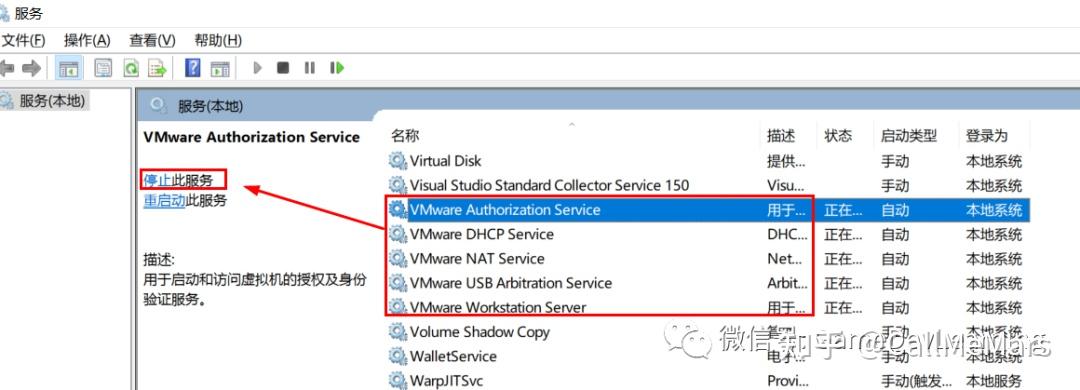Click the pause service icon
The image size is (1080, 390).
pyautogui.click(x=310, y=68)
